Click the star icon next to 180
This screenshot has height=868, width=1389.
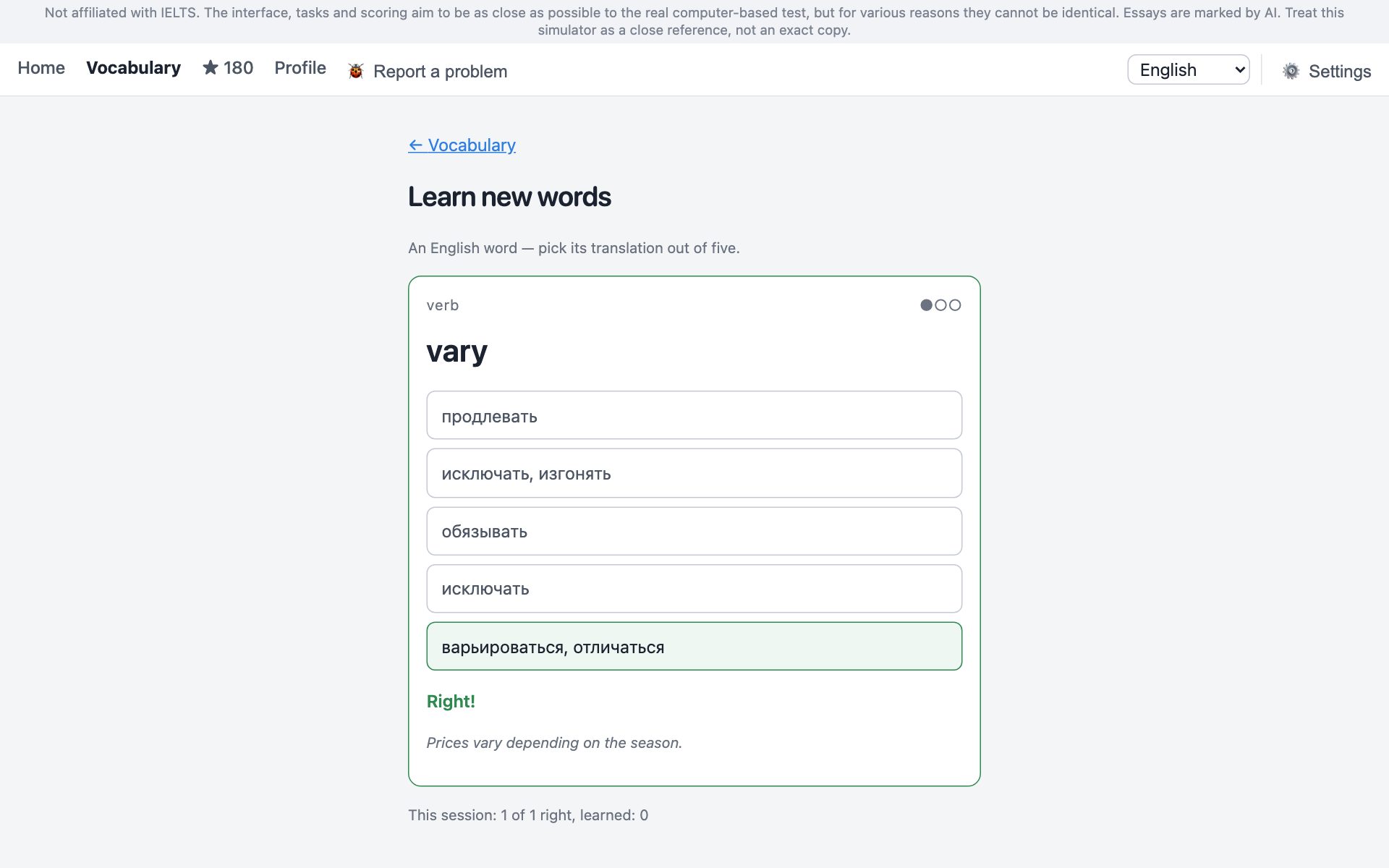tap(210, 67)
